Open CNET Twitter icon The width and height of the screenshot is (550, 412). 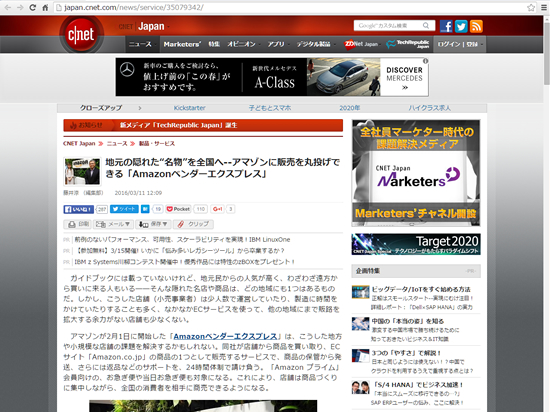[x=461, y=26]
